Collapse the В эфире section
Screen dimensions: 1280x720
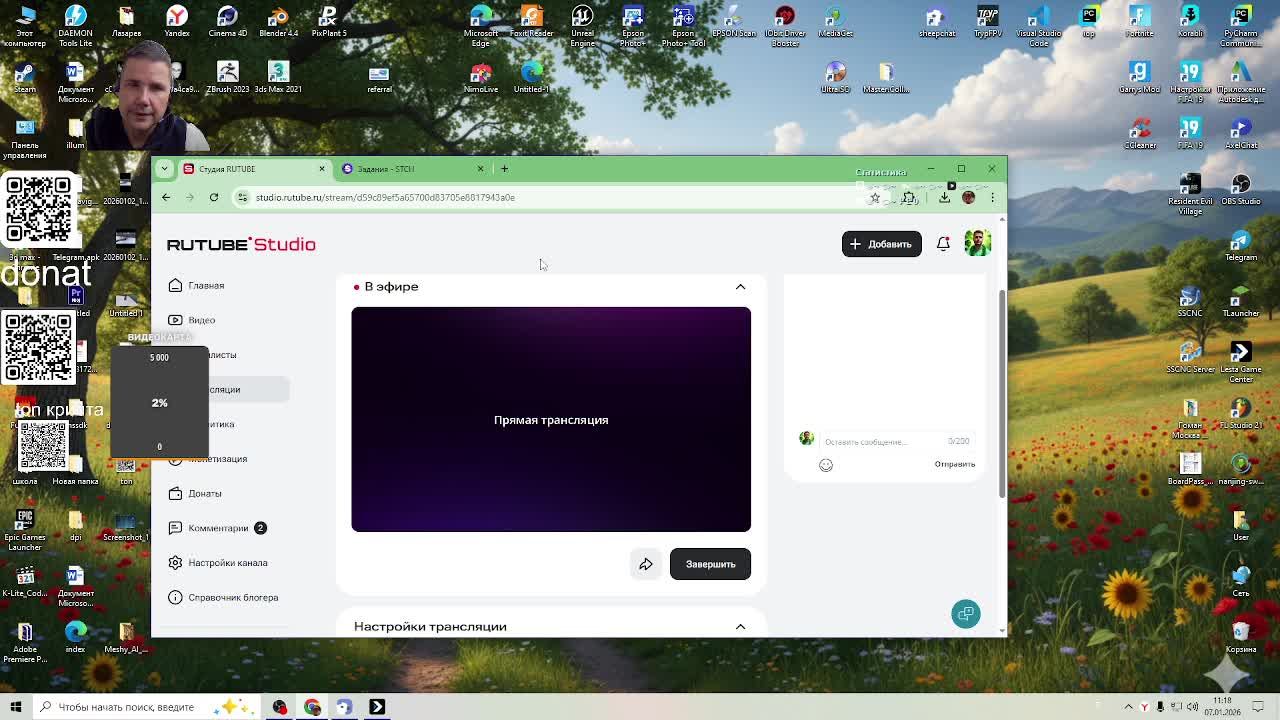coord(740,287)
